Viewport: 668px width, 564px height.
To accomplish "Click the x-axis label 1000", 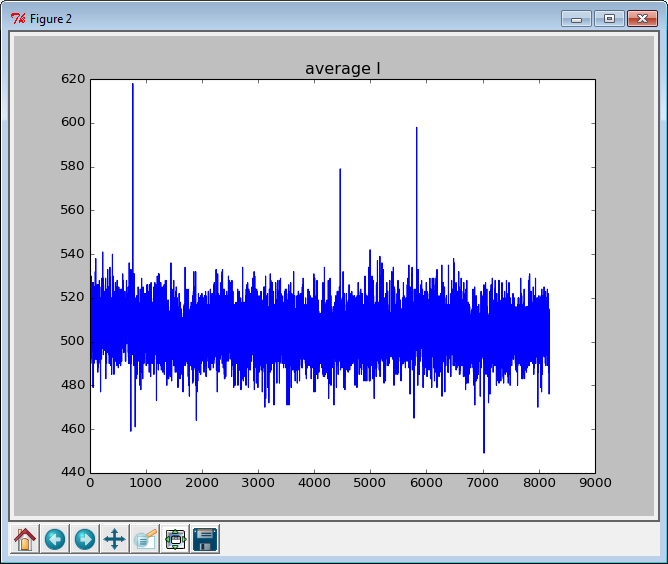I will pyautogui.click(x=146, y=483).
